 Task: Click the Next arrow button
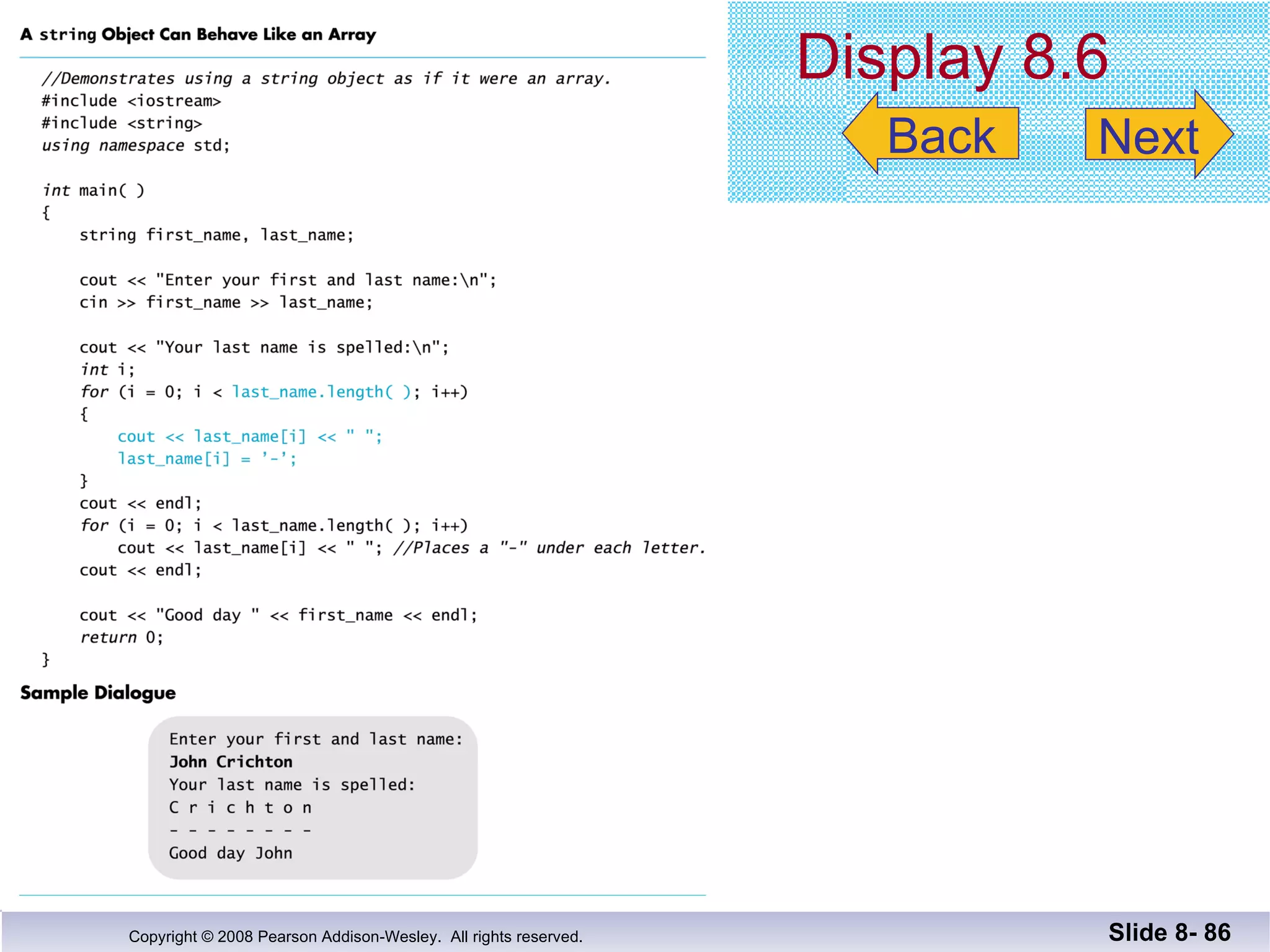click(1159, 134)
